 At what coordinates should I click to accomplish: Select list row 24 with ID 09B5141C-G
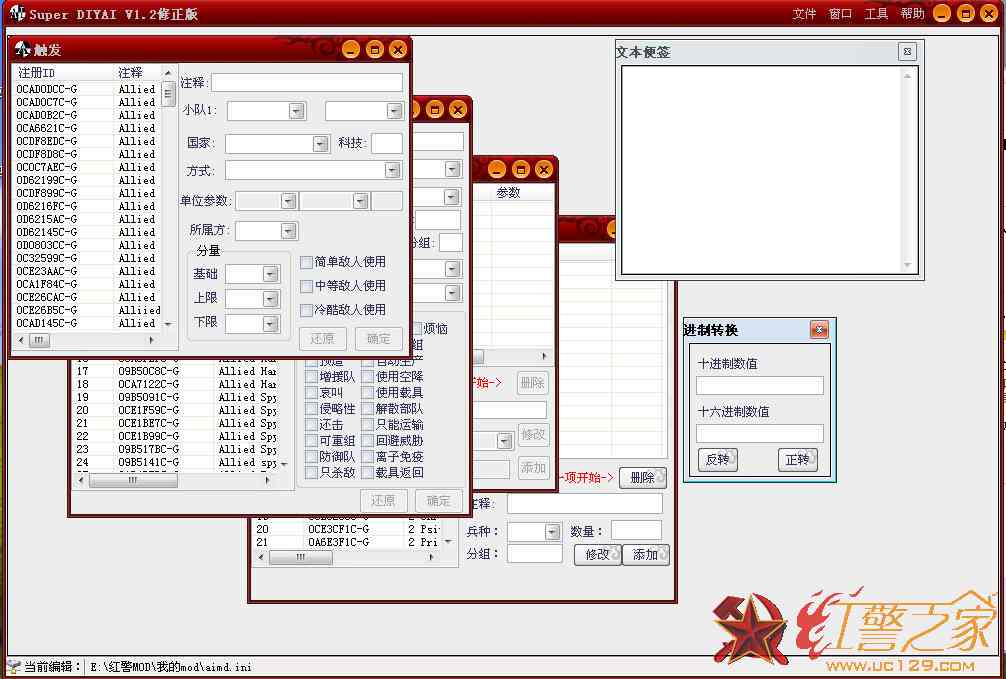click(x=176, y=462)
